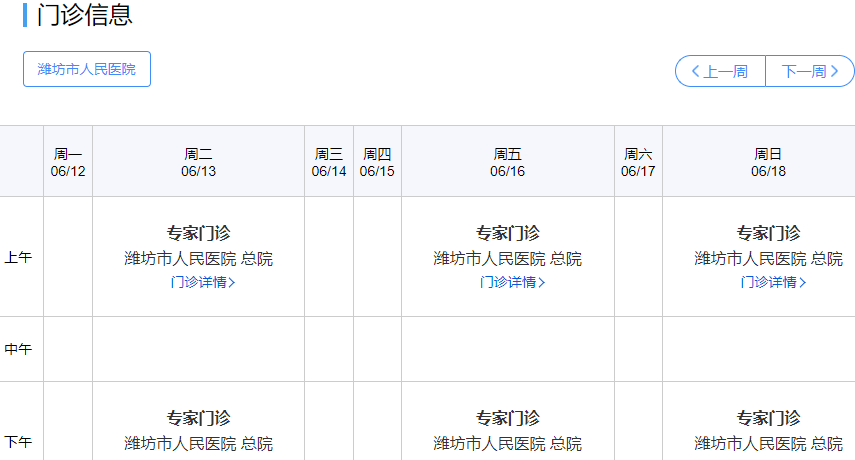This screenshot has height=460, width=855.
Task: Select the 周三 06/14 column header
Action: (x=329, y=162)
